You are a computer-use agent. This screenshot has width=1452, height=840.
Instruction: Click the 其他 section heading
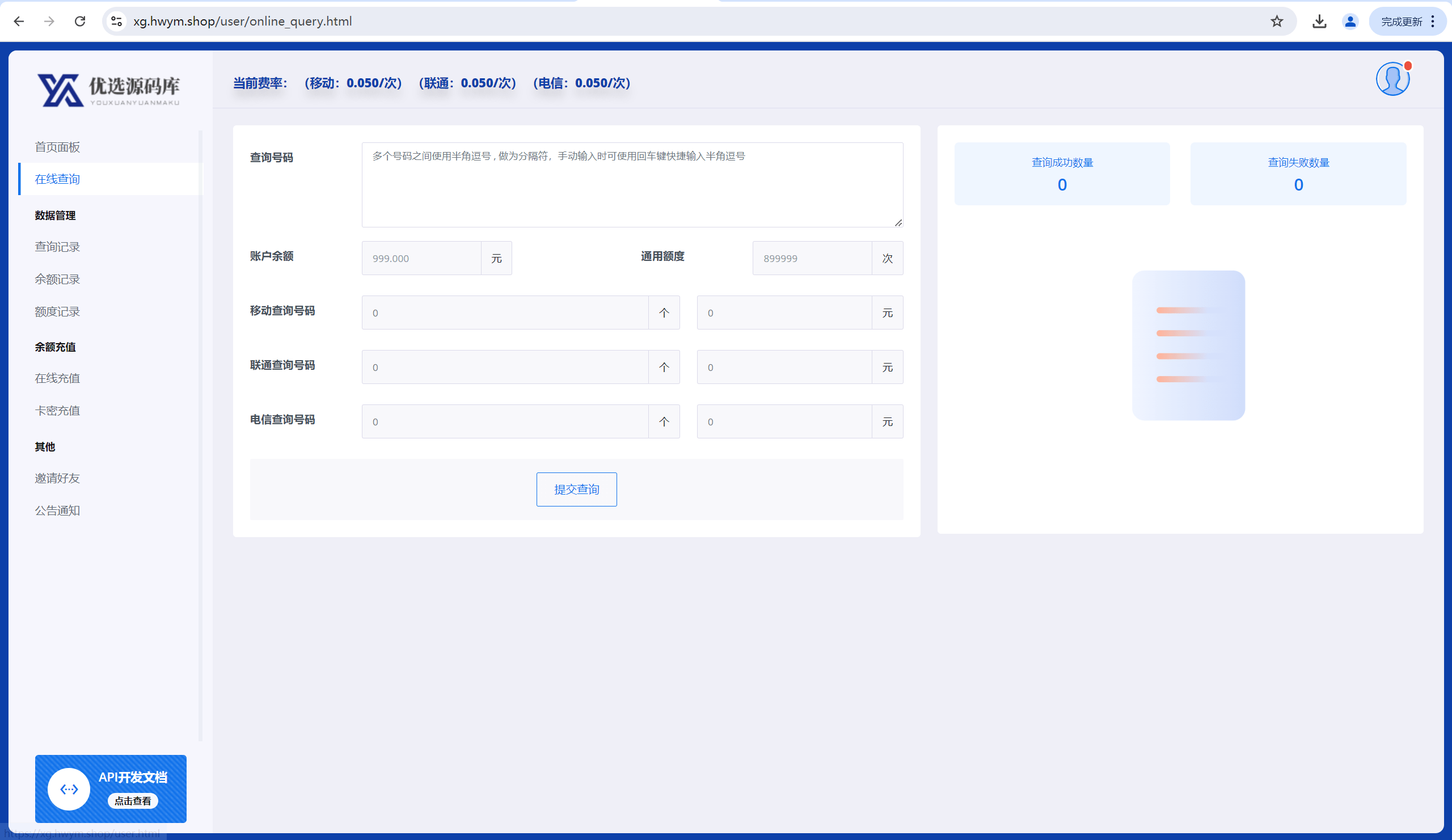point(45,446)
